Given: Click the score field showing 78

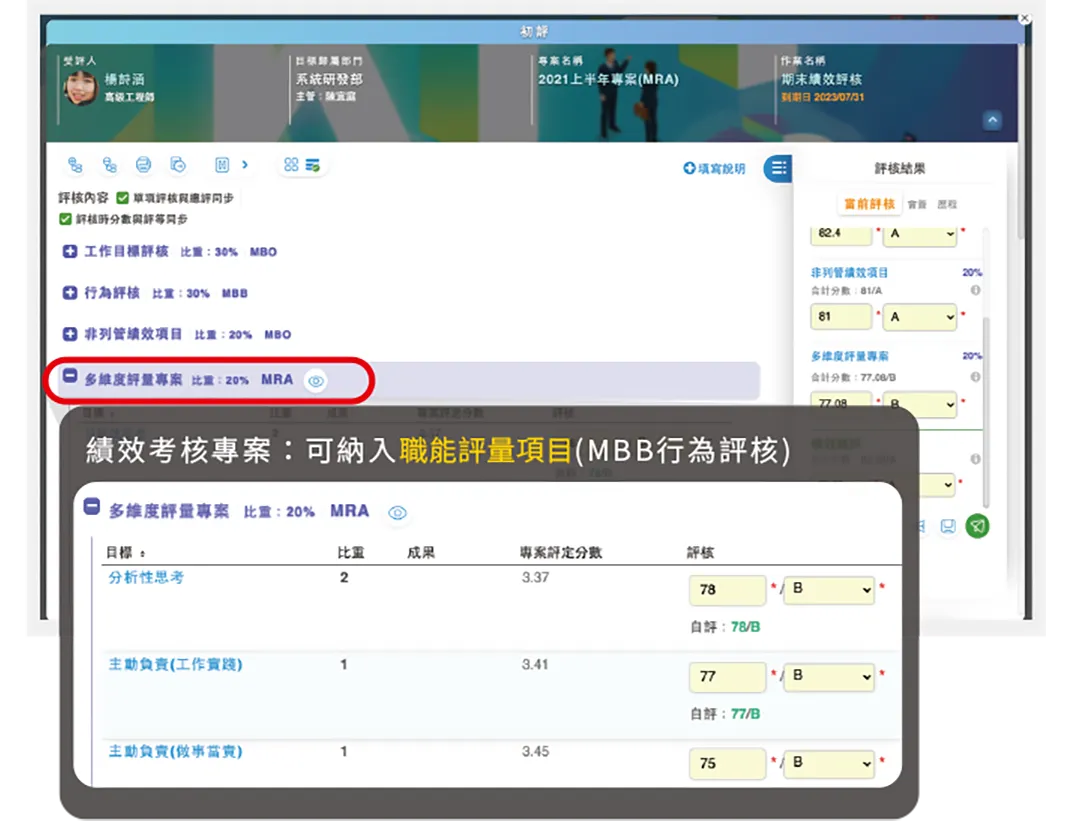Looking at the screenshot, I should tap(727, 590).
